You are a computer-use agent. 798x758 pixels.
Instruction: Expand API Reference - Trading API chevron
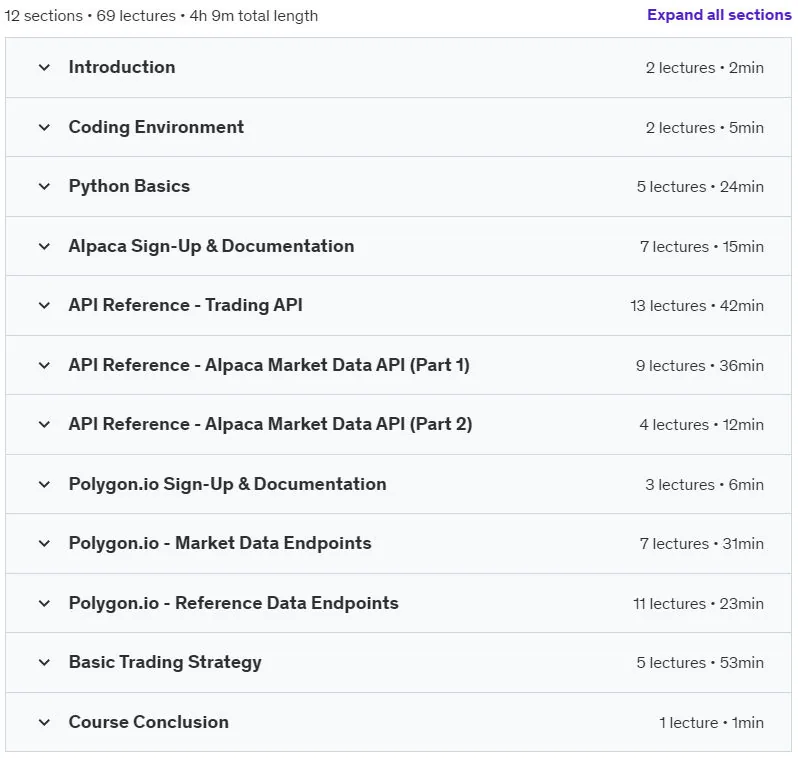44,305
